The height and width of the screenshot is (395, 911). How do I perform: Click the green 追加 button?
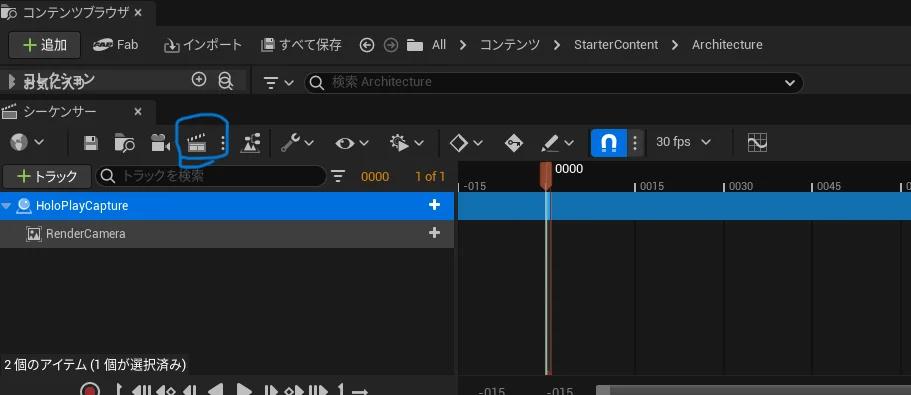pyautogui.click(x=44, y=45)
